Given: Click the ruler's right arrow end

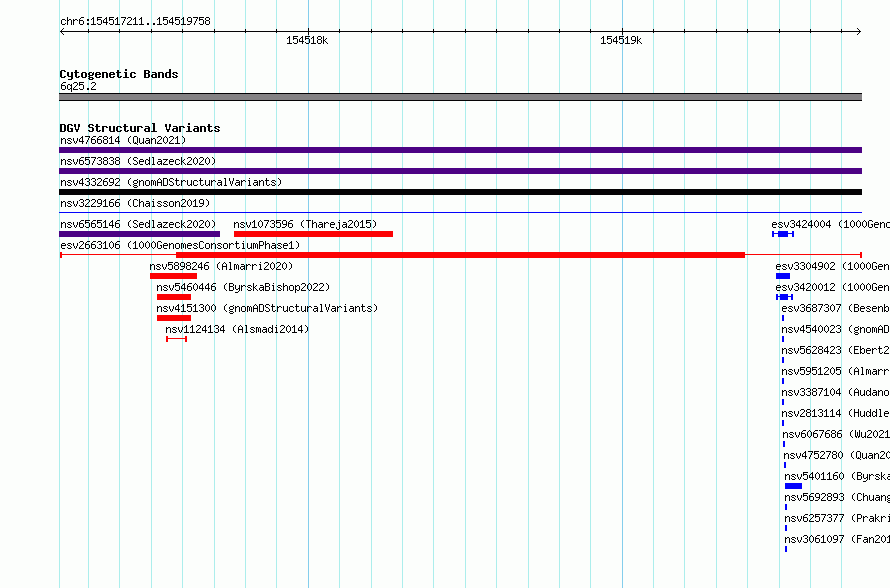Looking at the screenshot, I should [859, 31].
